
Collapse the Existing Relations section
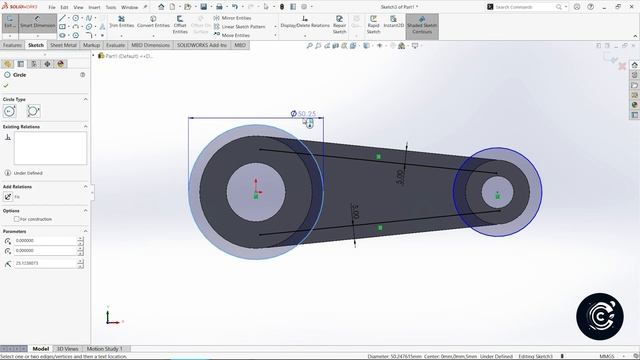[x=85, y=127]
